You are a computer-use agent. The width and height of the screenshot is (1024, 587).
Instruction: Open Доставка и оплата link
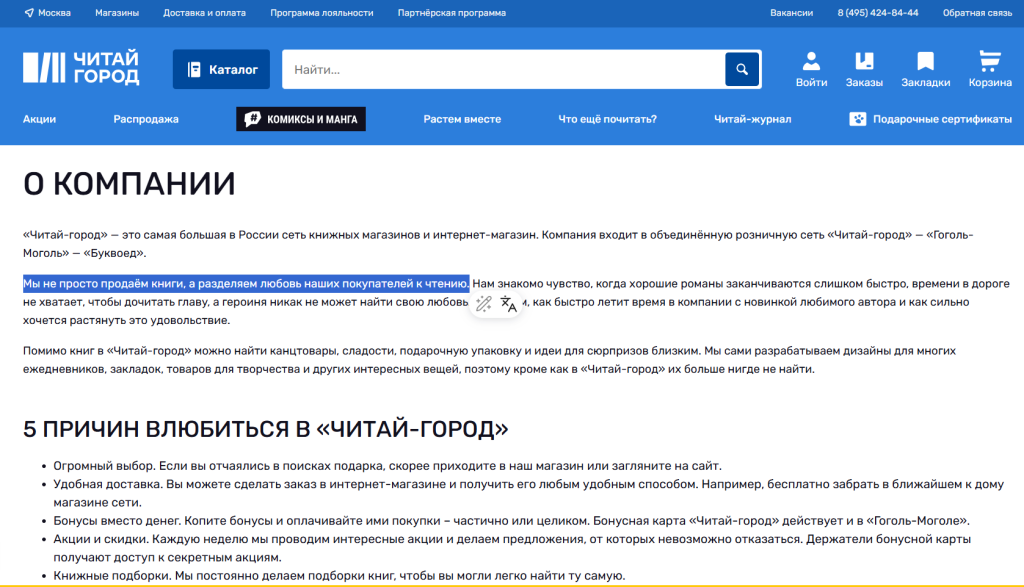point(204,13)
